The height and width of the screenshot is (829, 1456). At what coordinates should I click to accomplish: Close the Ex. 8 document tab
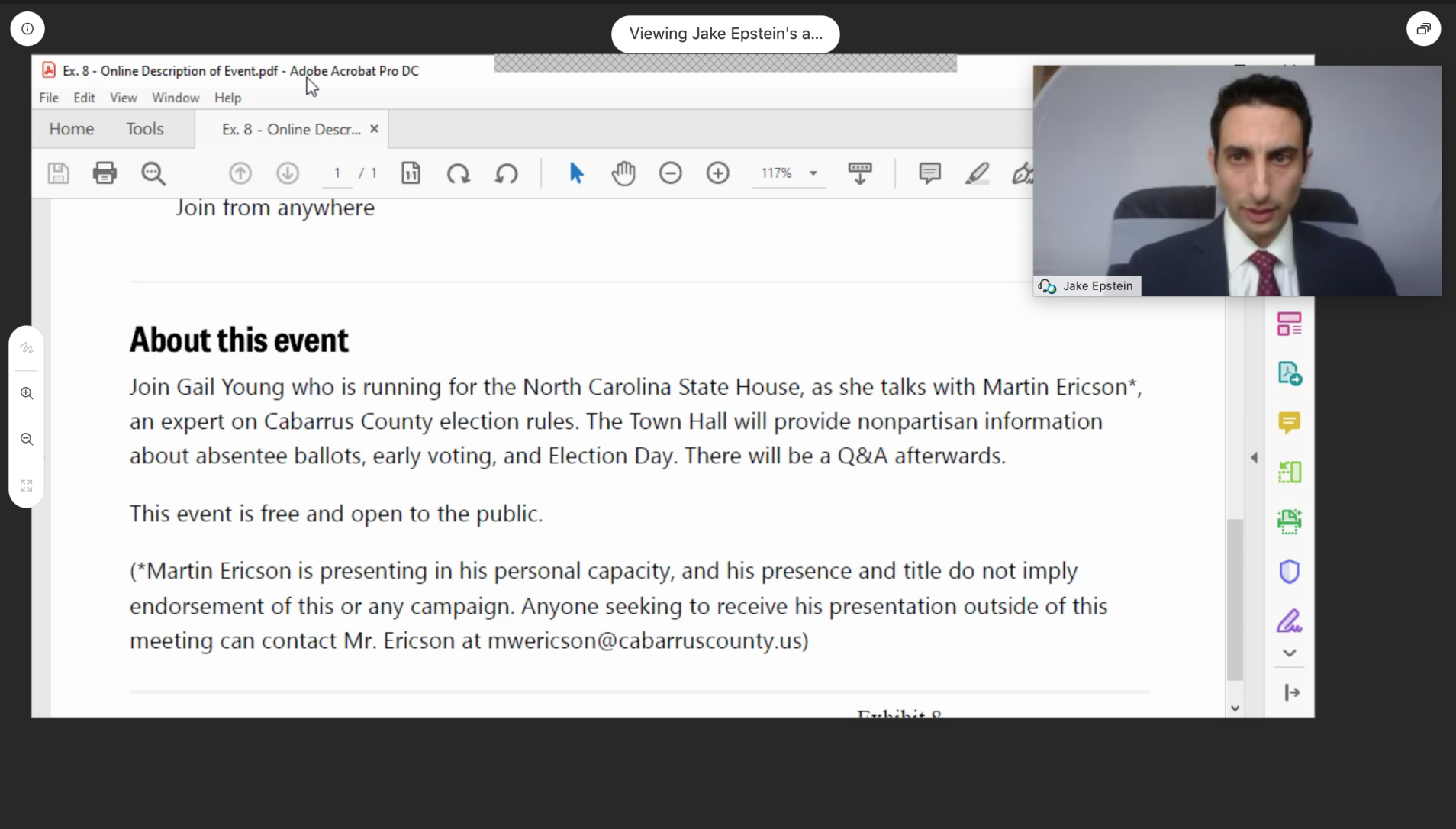[x=374, y=129]
